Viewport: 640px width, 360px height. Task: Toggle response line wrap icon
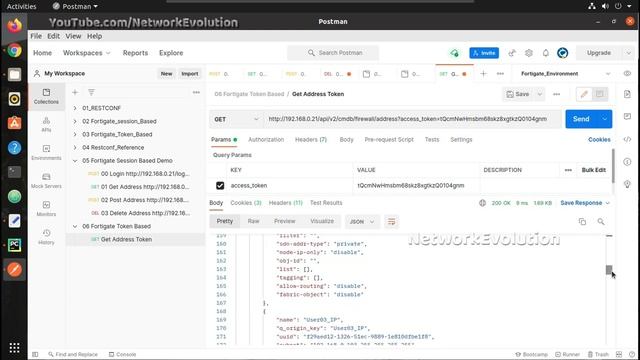(391, 222)
